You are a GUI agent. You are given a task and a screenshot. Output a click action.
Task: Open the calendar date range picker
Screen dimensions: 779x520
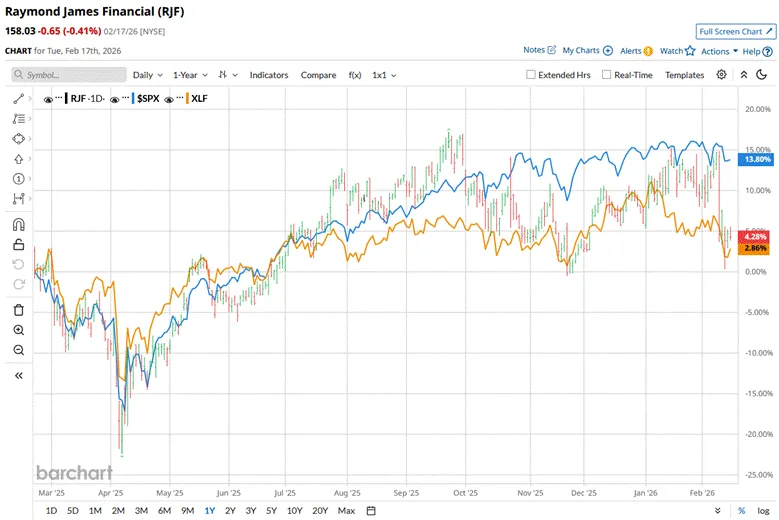pyautogui.click(x=371, y=511)
